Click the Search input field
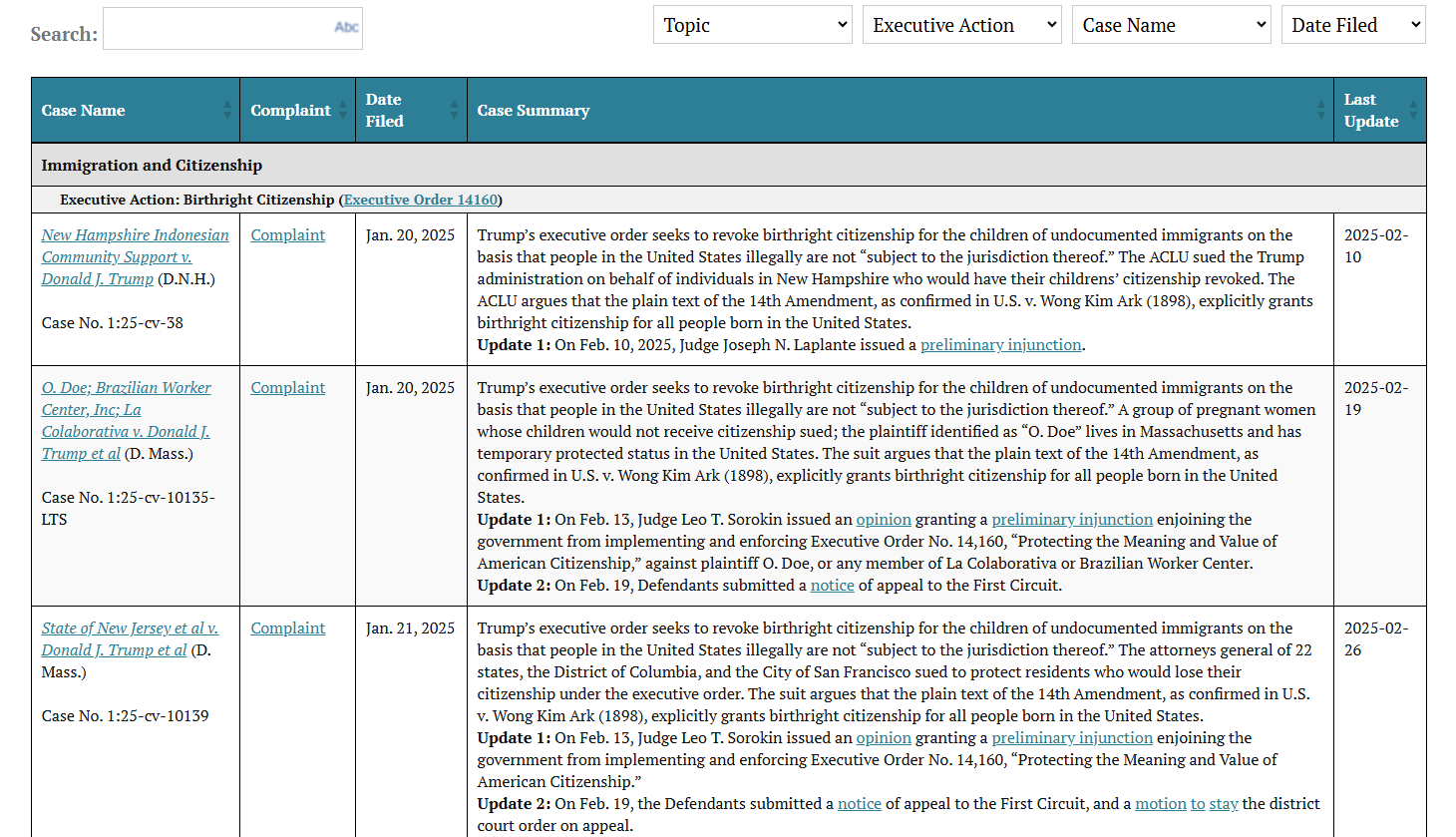 tap(232, 29)
